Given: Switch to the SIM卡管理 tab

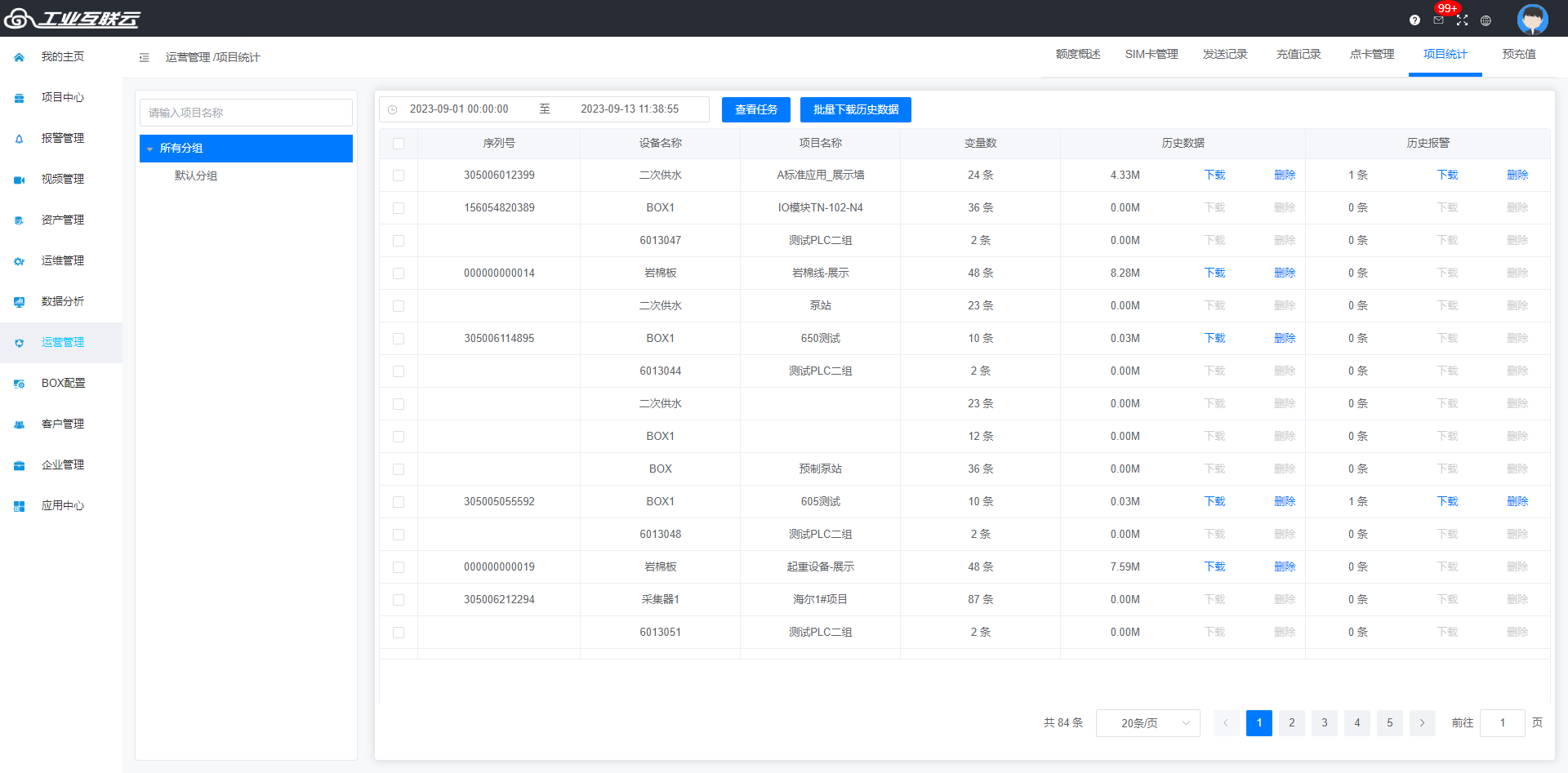Looking at the screenshot, I should pos(1151,55).
